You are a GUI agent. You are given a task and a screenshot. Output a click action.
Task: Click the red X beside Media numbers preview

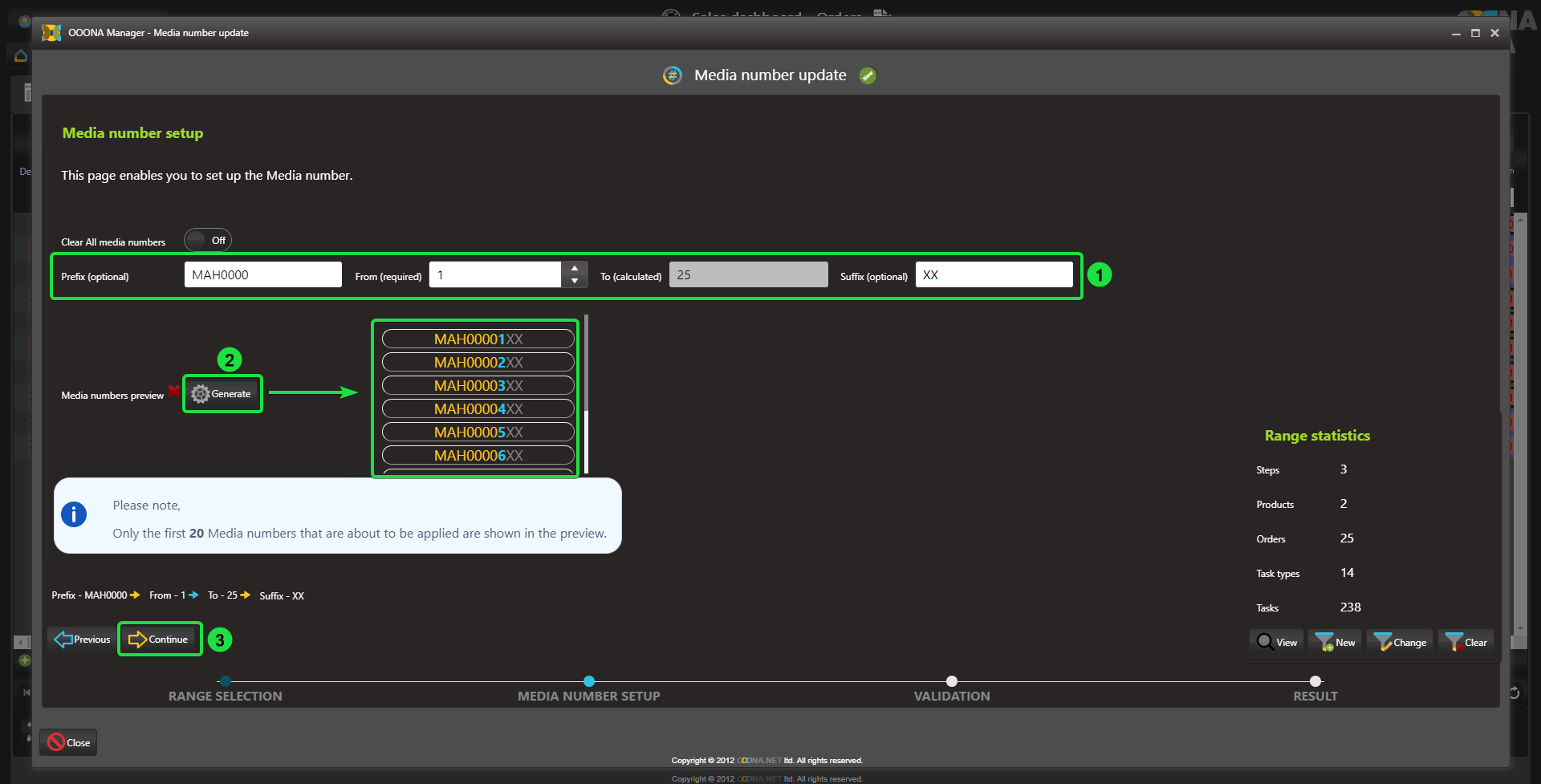(173, 392)
